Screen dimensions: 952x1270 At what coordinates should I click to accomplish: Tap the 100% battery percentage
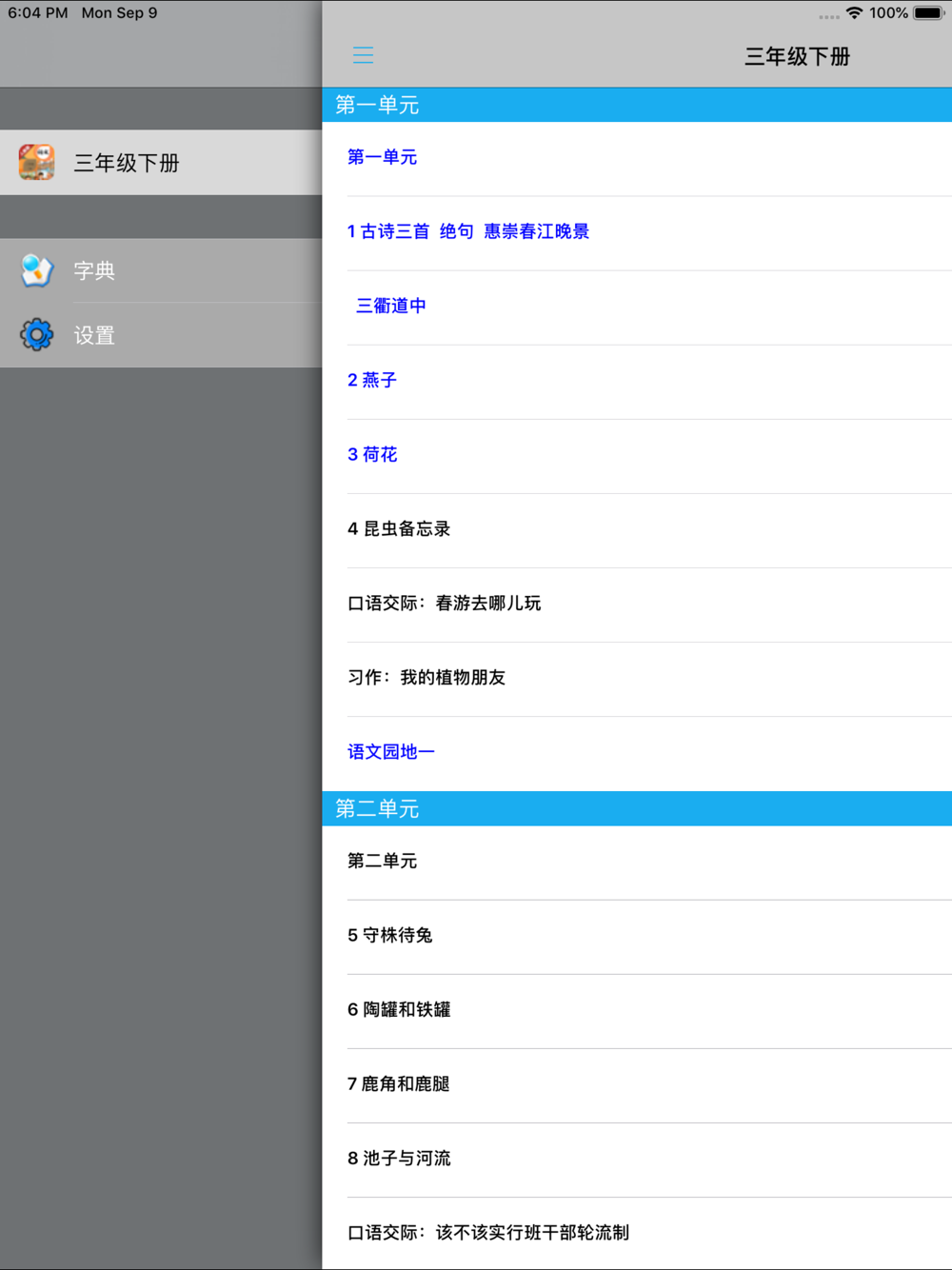point(888,13)
